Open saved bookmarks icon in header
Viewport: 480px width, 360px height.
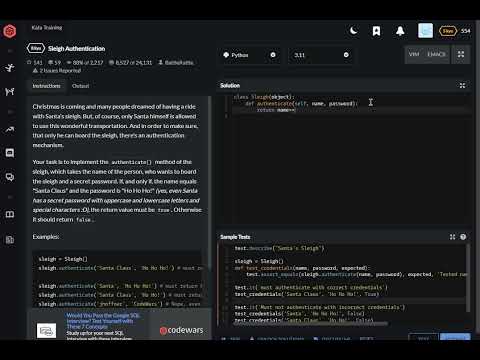[376, 31]
